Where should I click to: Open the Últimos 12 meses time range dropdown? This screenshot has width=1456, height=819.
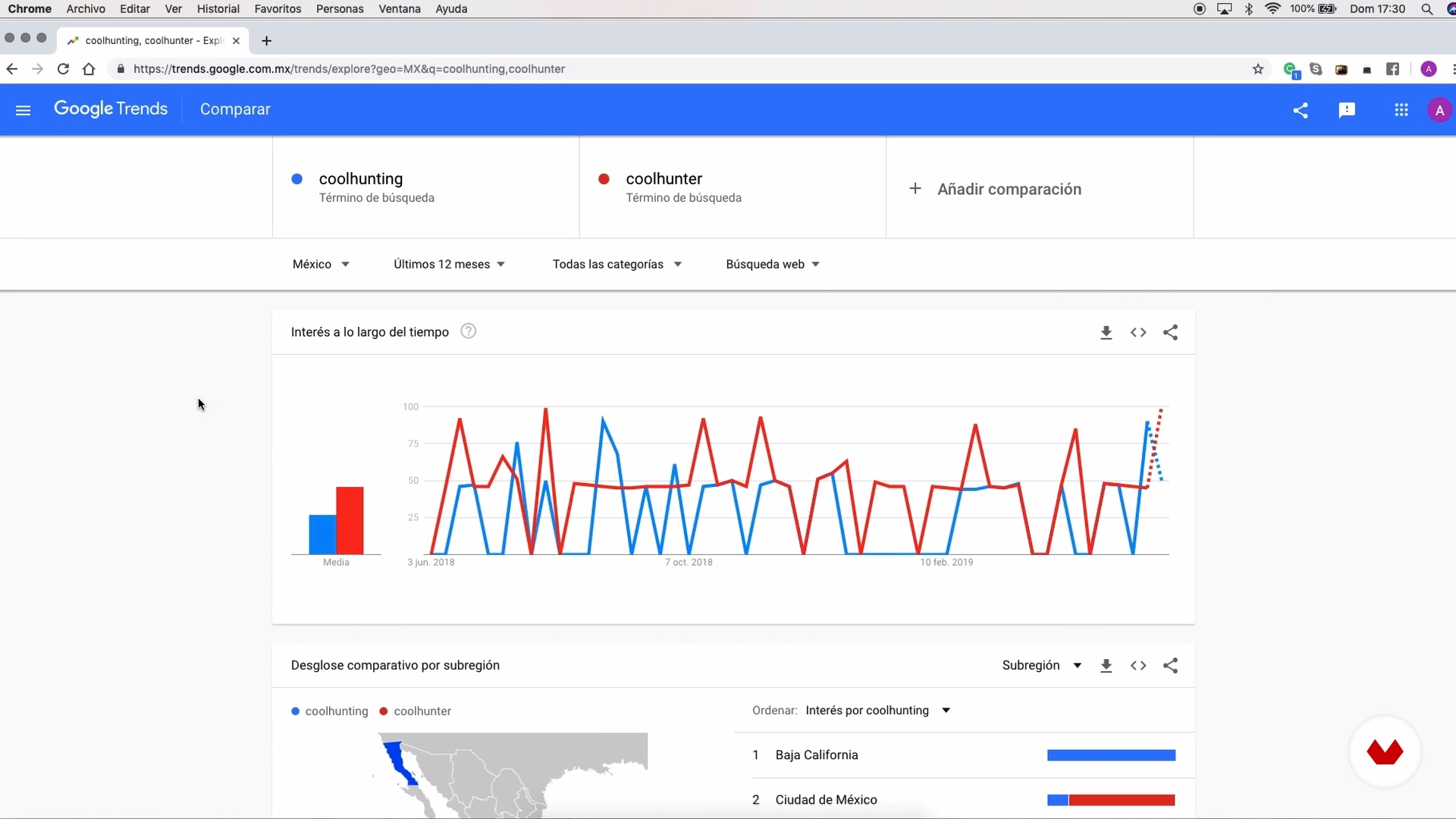click(x=449, y=264)
